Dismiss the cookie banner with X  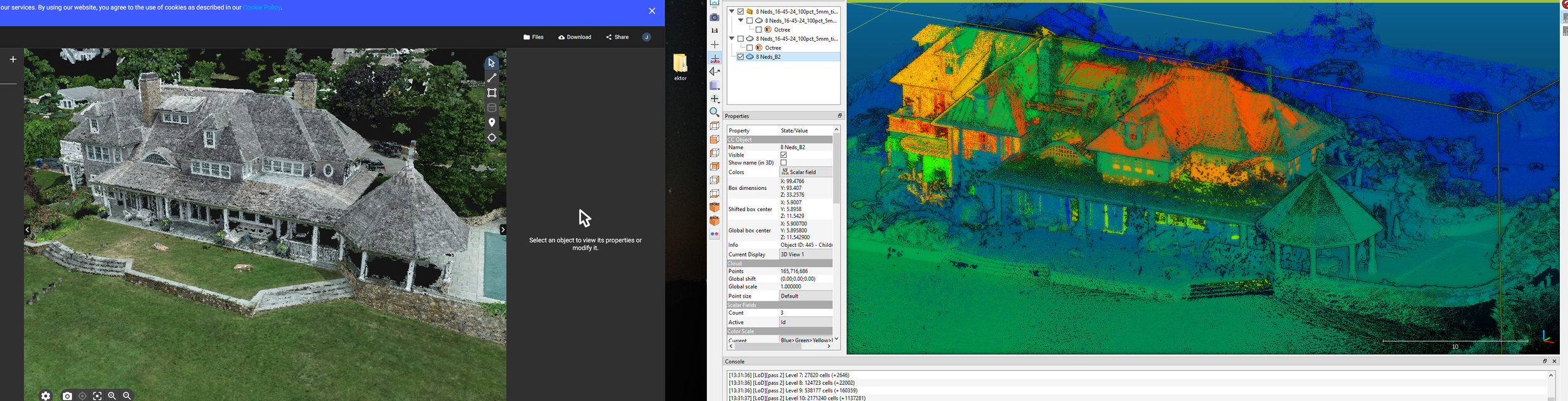(x=652, y=11)
